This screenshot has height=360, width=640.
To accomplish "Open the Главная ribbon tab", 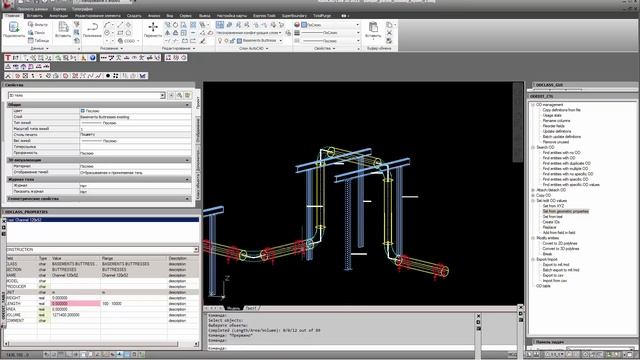I will (12, 16).
